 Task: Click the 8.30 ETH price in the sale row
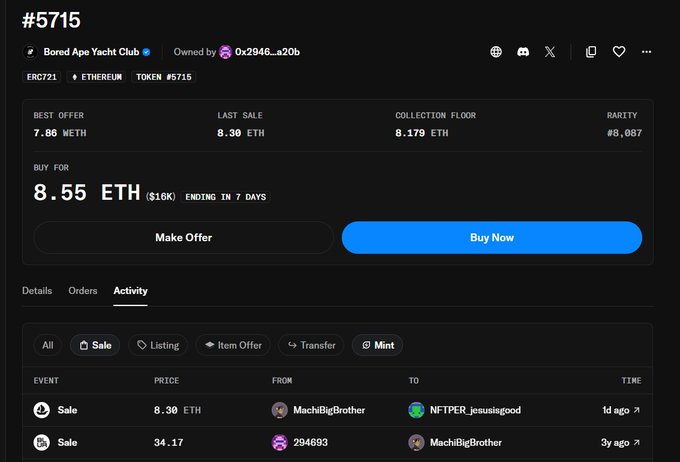pos(177,410)
